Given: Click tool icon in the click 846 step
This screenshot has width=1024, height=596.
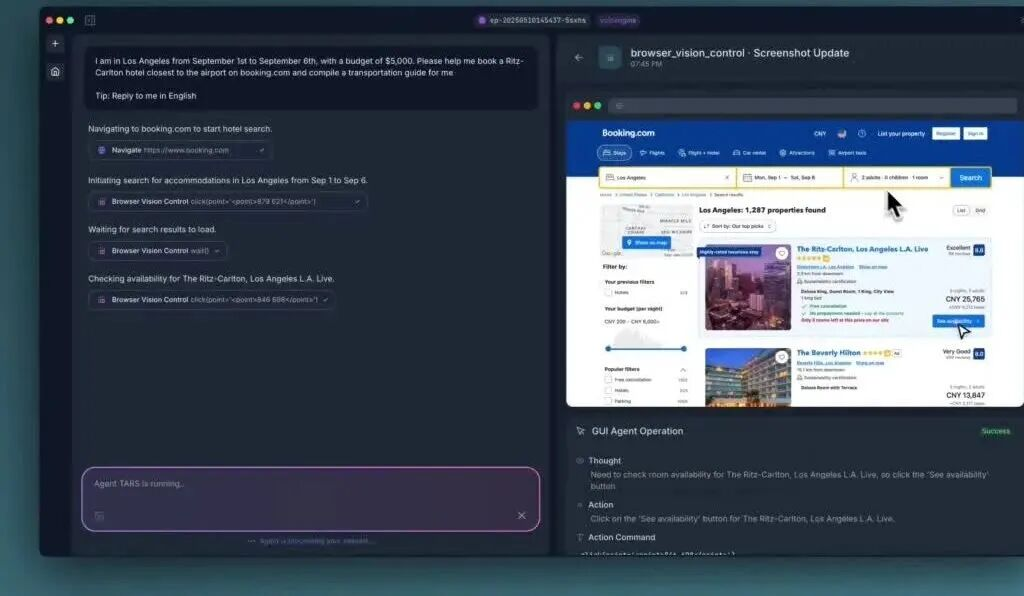Looking at the screenshot, I should click(102, 300).
